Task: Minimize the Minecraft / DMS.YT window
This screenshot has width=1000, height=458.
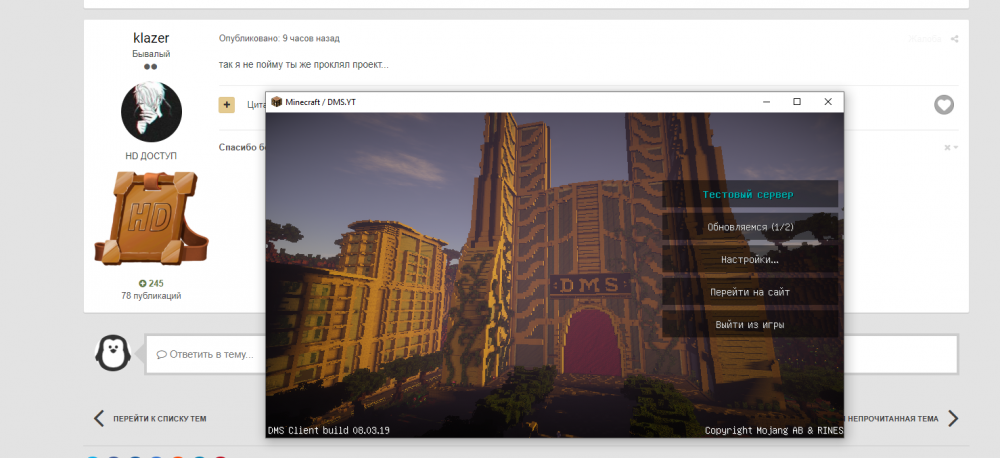Action: coord(765,102)
